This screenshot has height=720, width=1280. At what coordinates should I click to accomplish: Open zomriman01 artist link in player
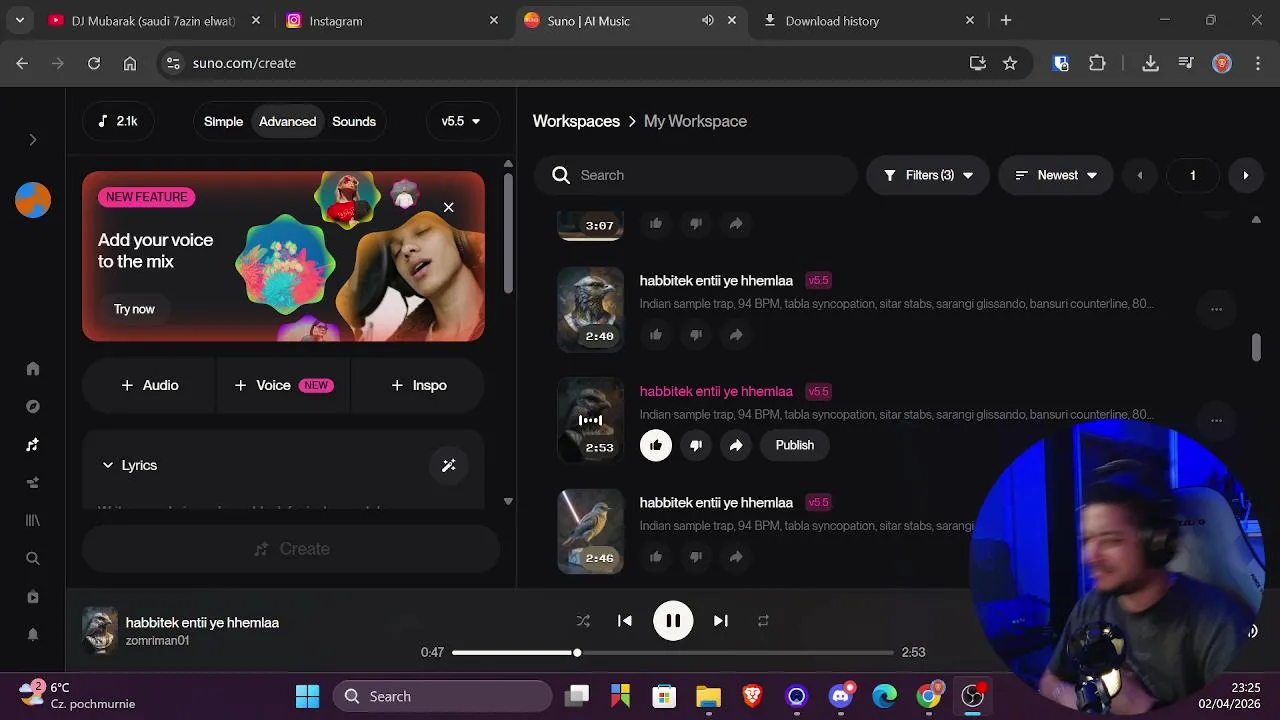(x=157, y=641)
